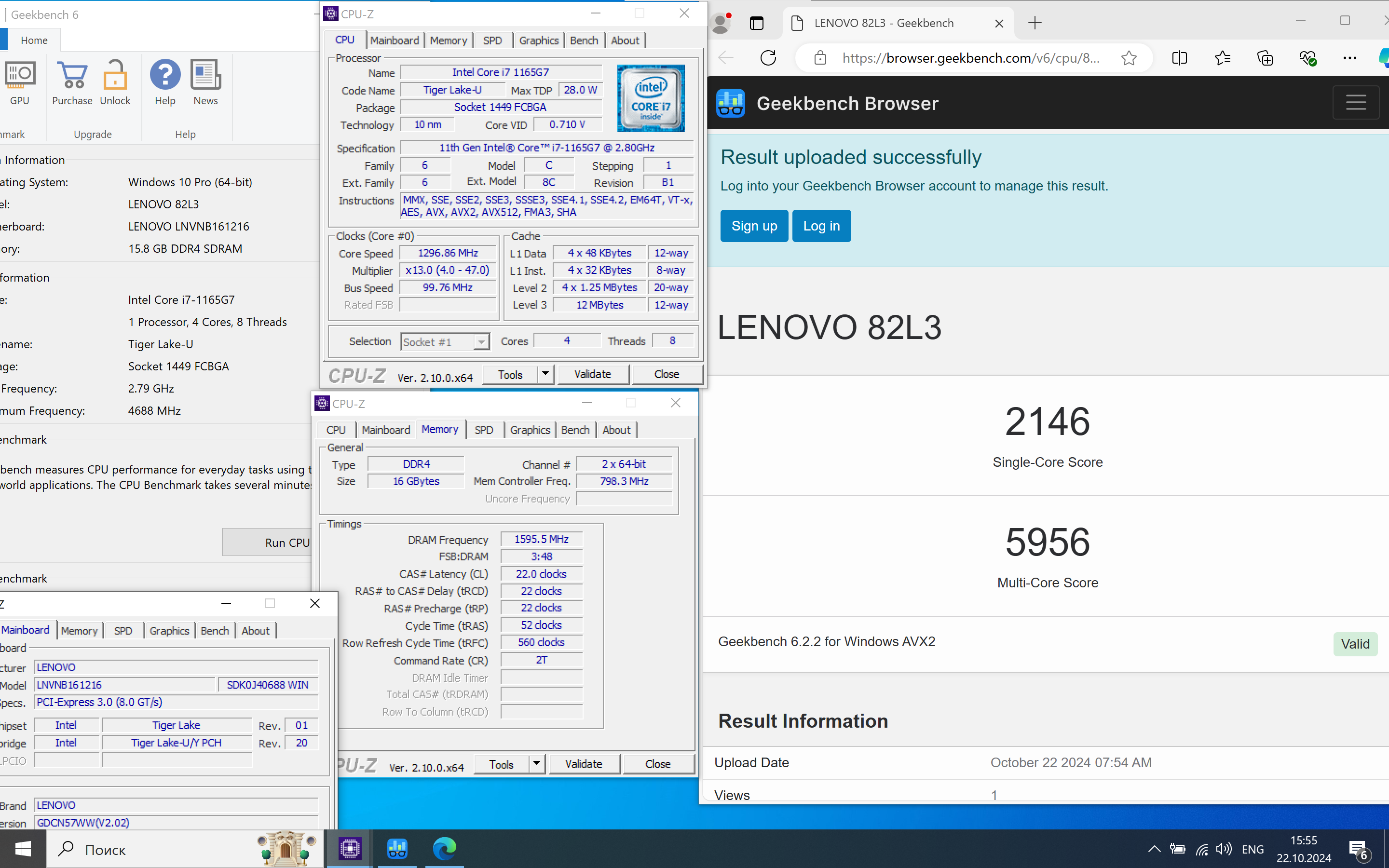1389x868 pixels.
Task: Open the notification center icon
Action: point(1359,850)
